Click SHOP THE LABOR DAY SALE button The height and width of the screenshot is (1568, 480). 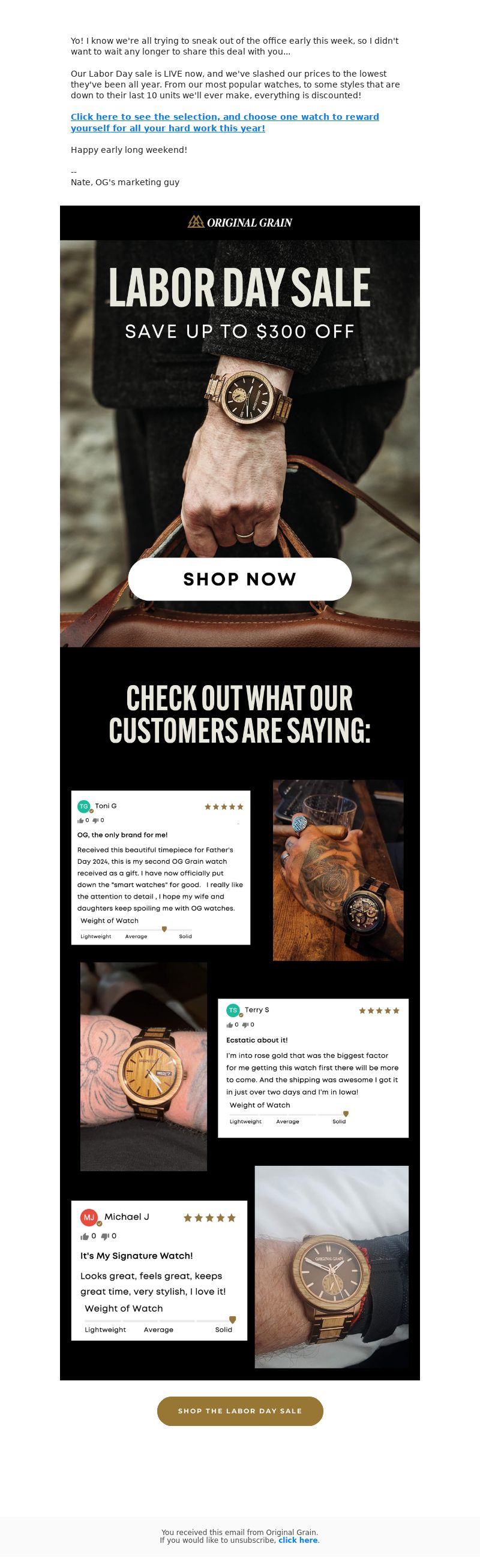tap(240, 1411)
